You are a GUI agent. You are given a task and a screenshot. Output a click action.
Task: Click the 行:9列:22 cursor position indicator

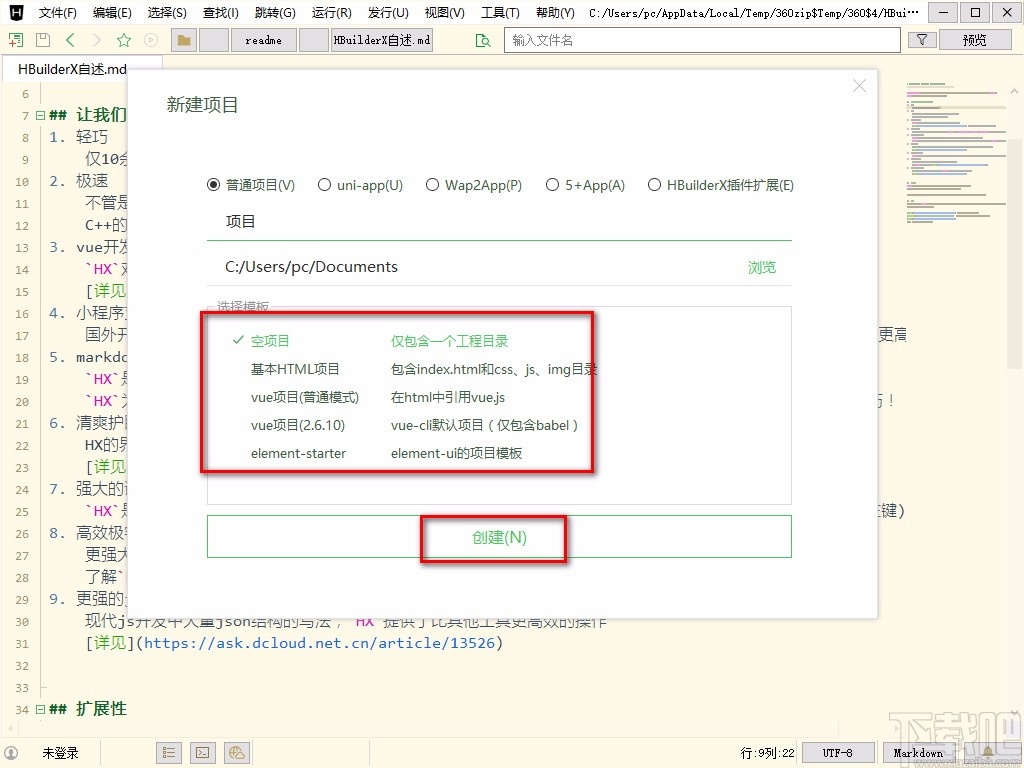(767, 753)
